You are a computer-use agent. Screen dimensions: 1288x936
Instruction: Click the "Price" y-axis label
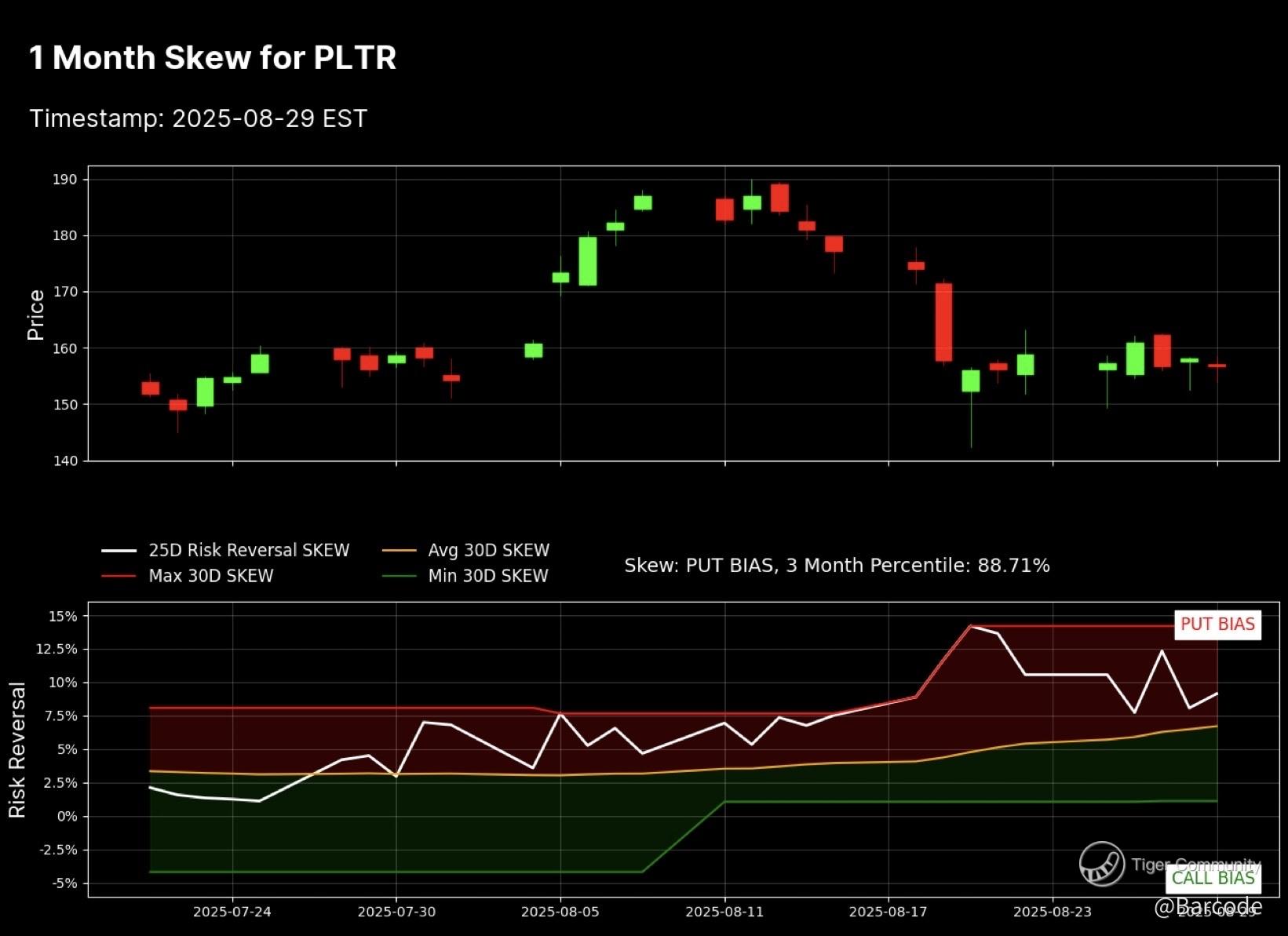(x=36, y=315)
